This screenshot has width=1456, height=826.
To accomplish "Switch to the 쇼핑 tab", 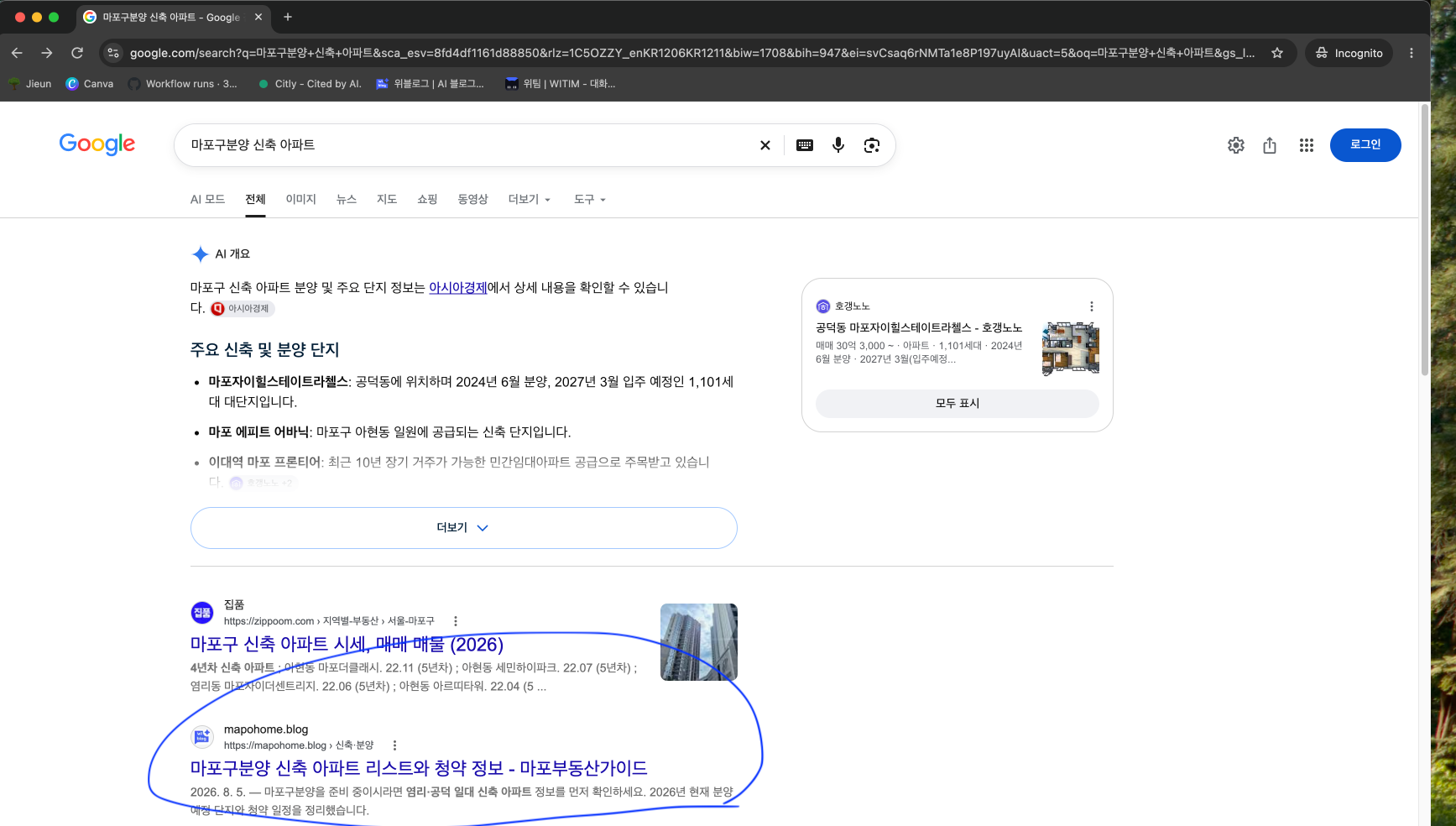I will coord(427,199).
